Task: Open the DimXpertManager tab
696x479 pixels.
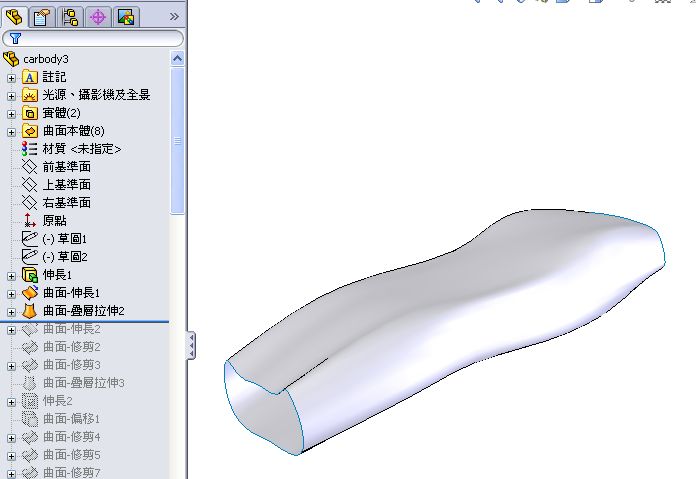Action: 98,18
